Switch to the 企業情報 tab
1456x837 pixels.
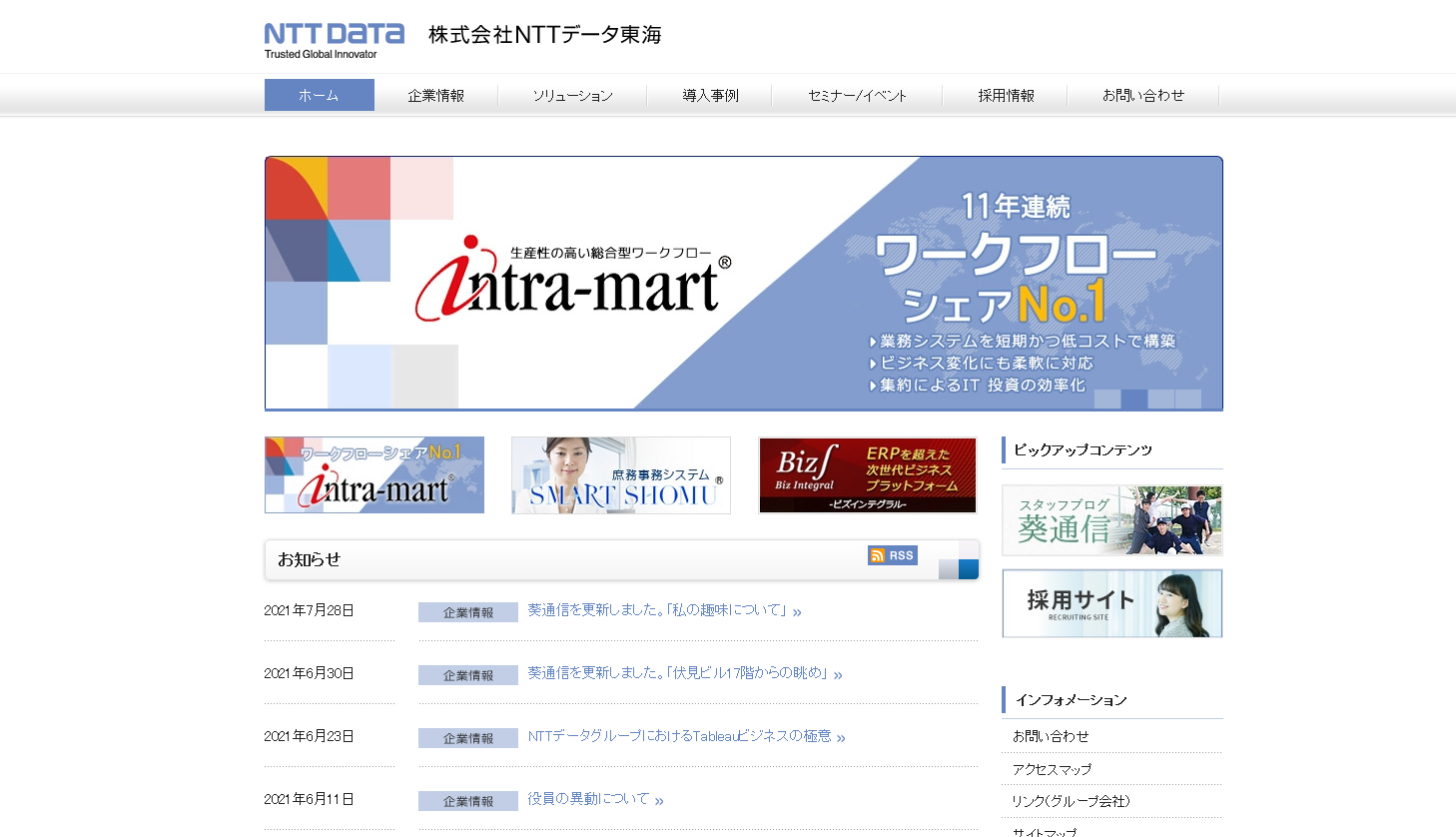435,95
